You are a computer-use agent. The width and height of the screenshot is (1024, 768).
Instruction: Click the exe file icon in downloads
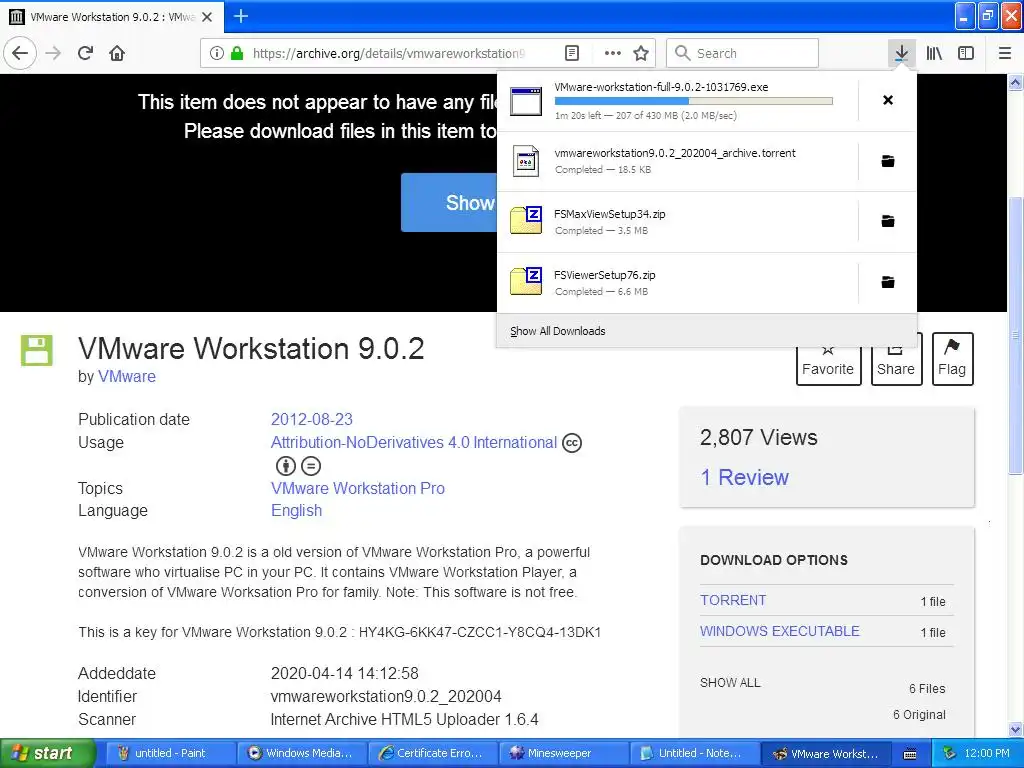526,101
